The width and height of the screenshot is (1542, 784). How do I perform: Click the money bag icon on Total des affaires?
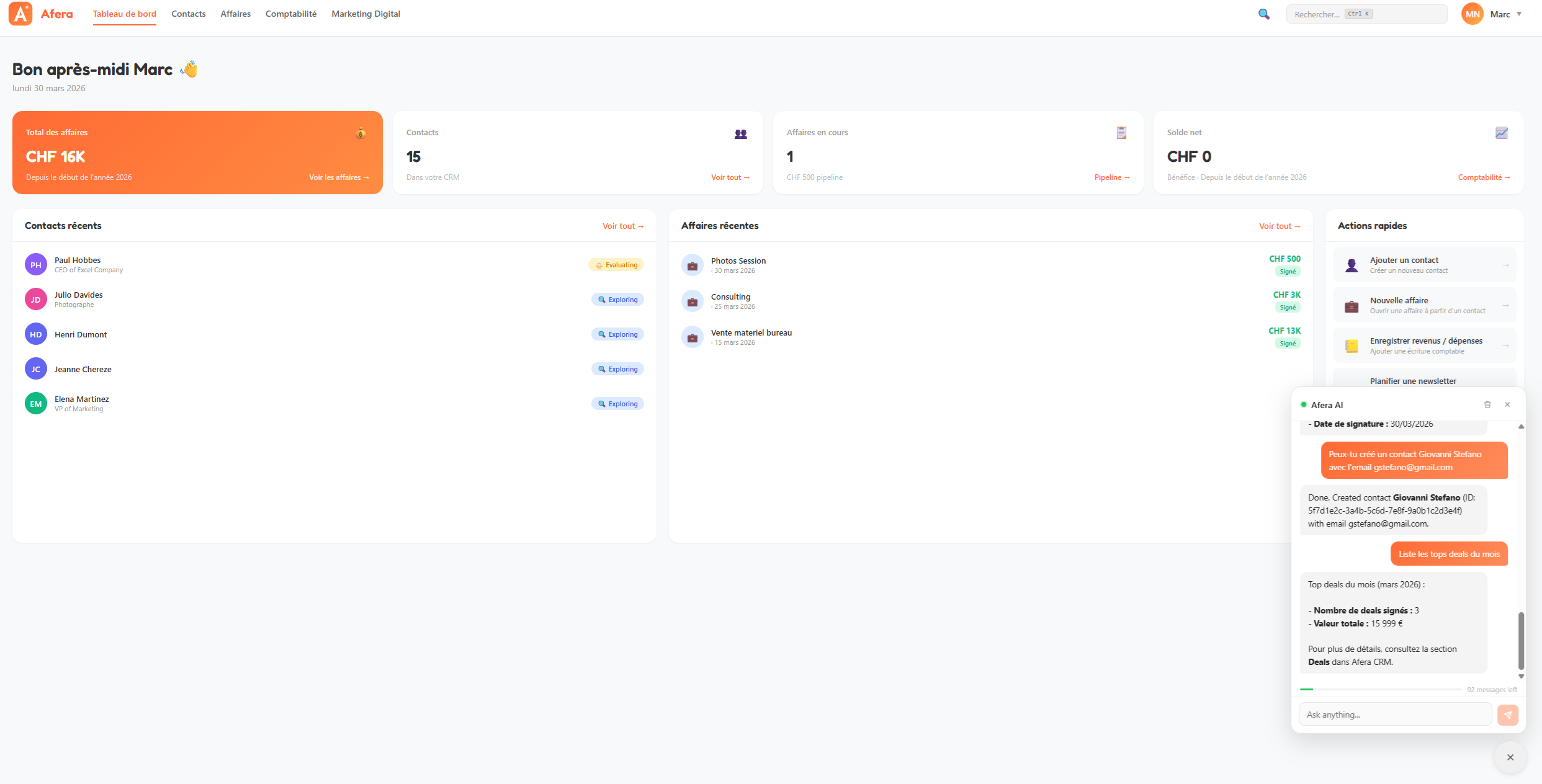pos(360,133)
